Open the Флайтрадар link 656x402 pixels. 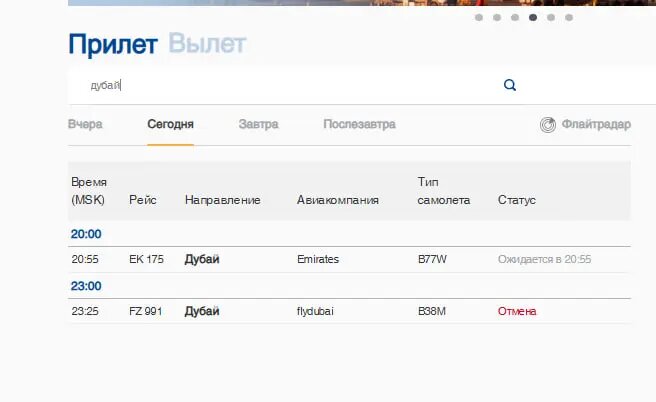coord(596,124)
